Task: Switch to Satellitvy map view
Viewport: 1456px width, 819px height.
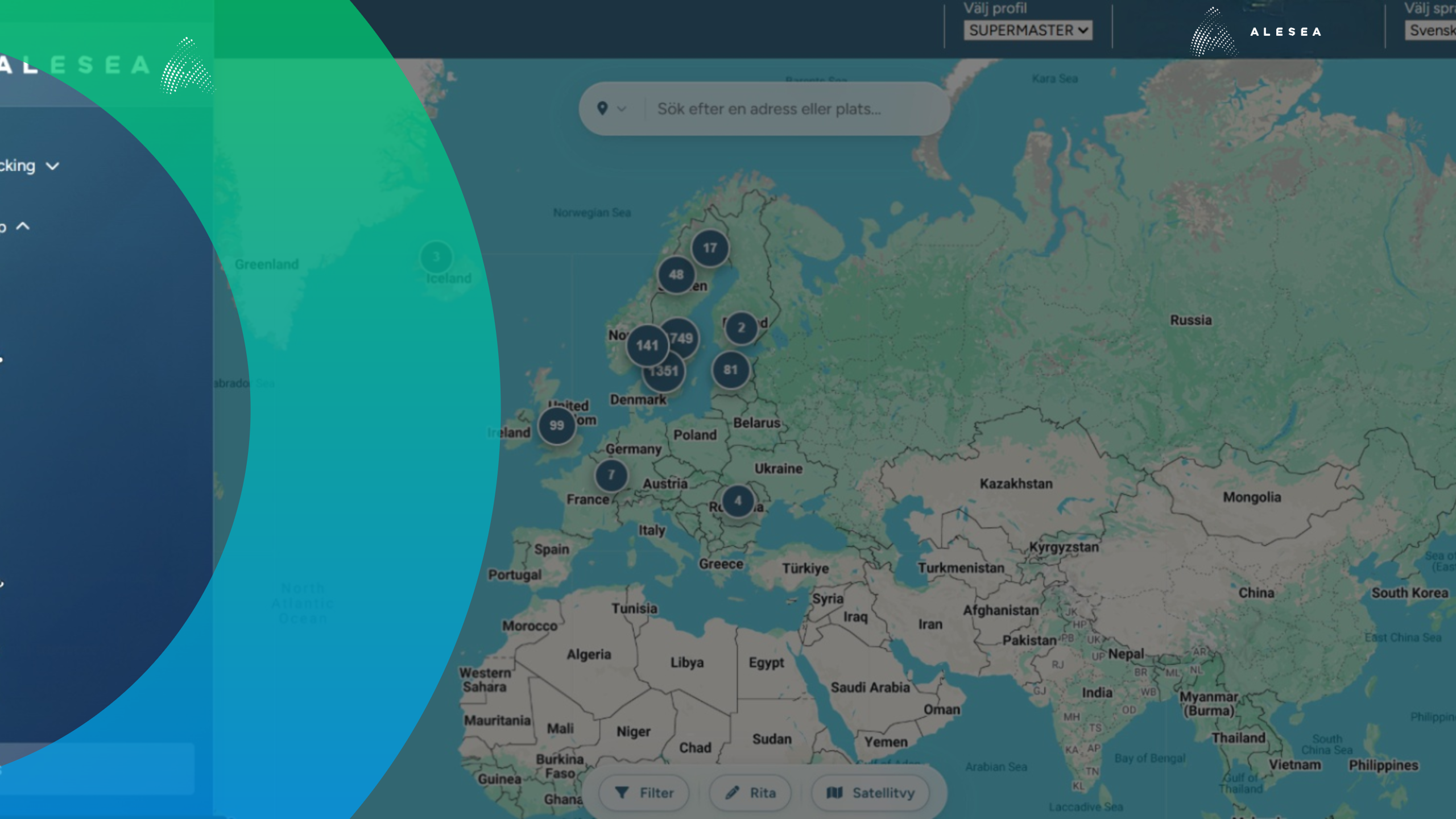Action: pos(870,792)
